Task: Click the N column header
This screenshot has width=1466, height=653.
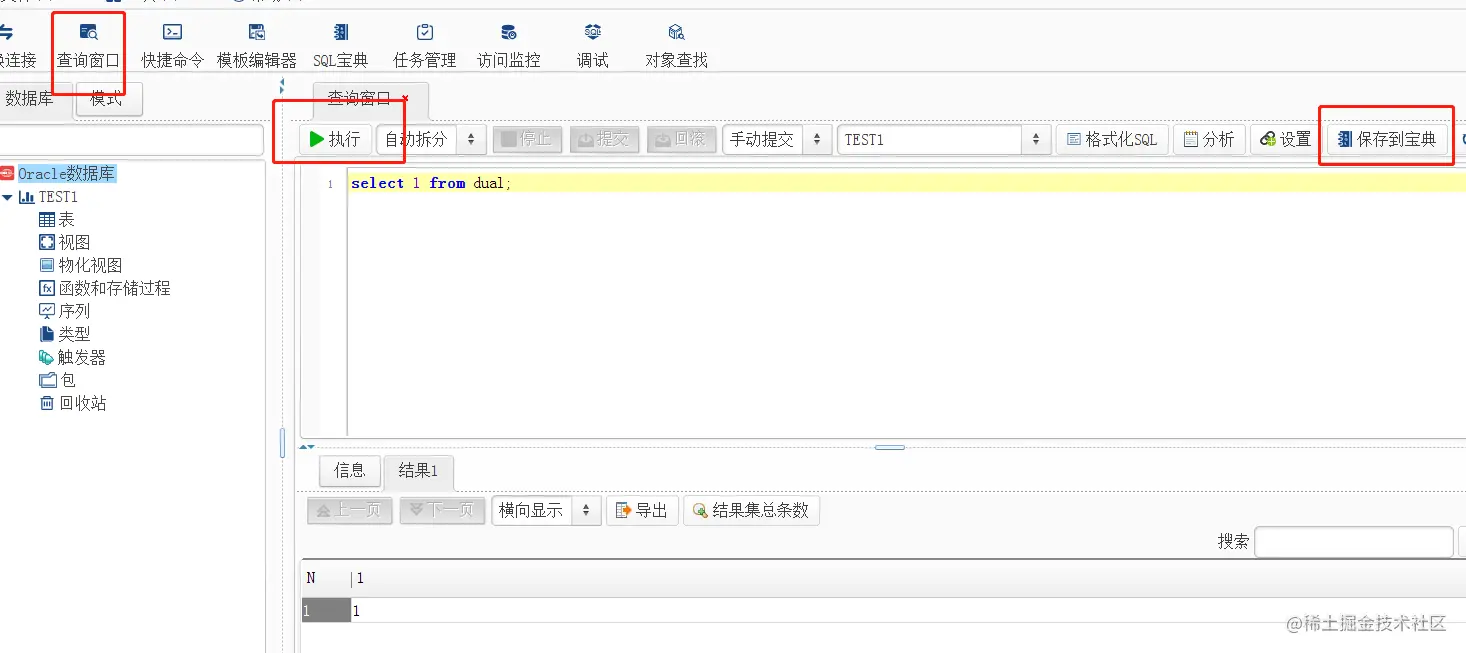Action: pos(326,578)
